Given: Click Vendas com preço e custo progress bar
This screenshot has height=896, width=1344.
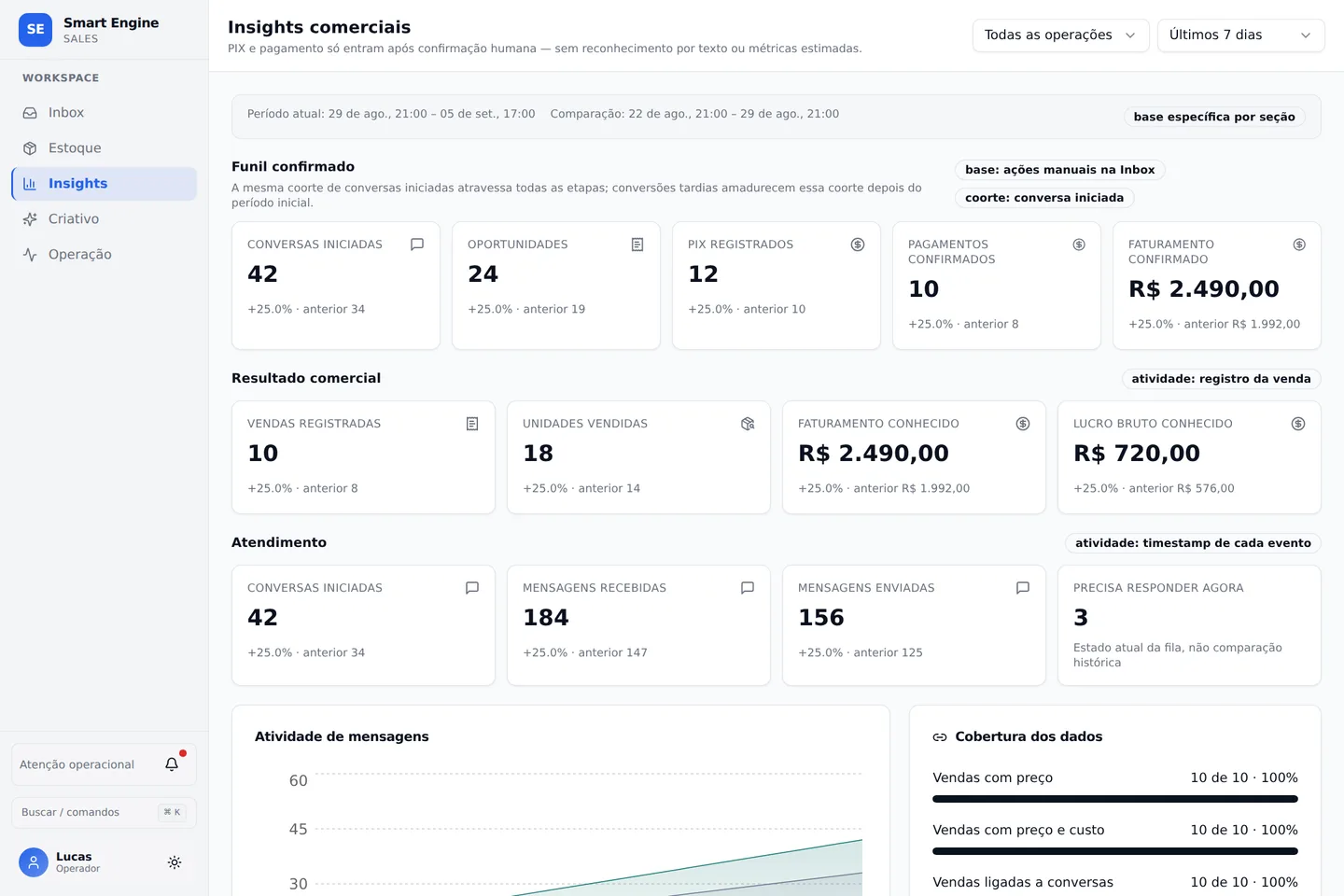Looking at the screenshot, I should [1115, 851].
